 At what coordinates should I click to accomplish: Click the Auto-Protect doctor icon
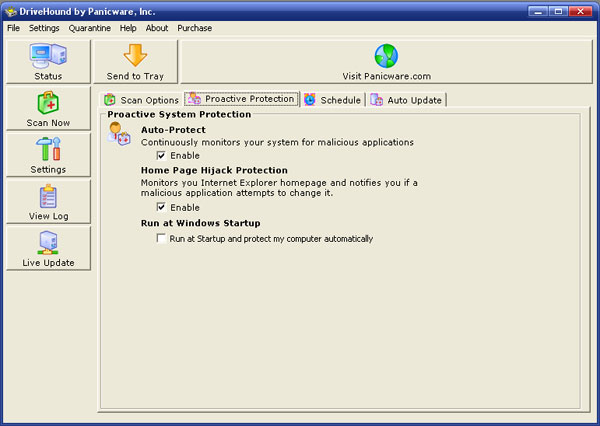tap(119, 134)
